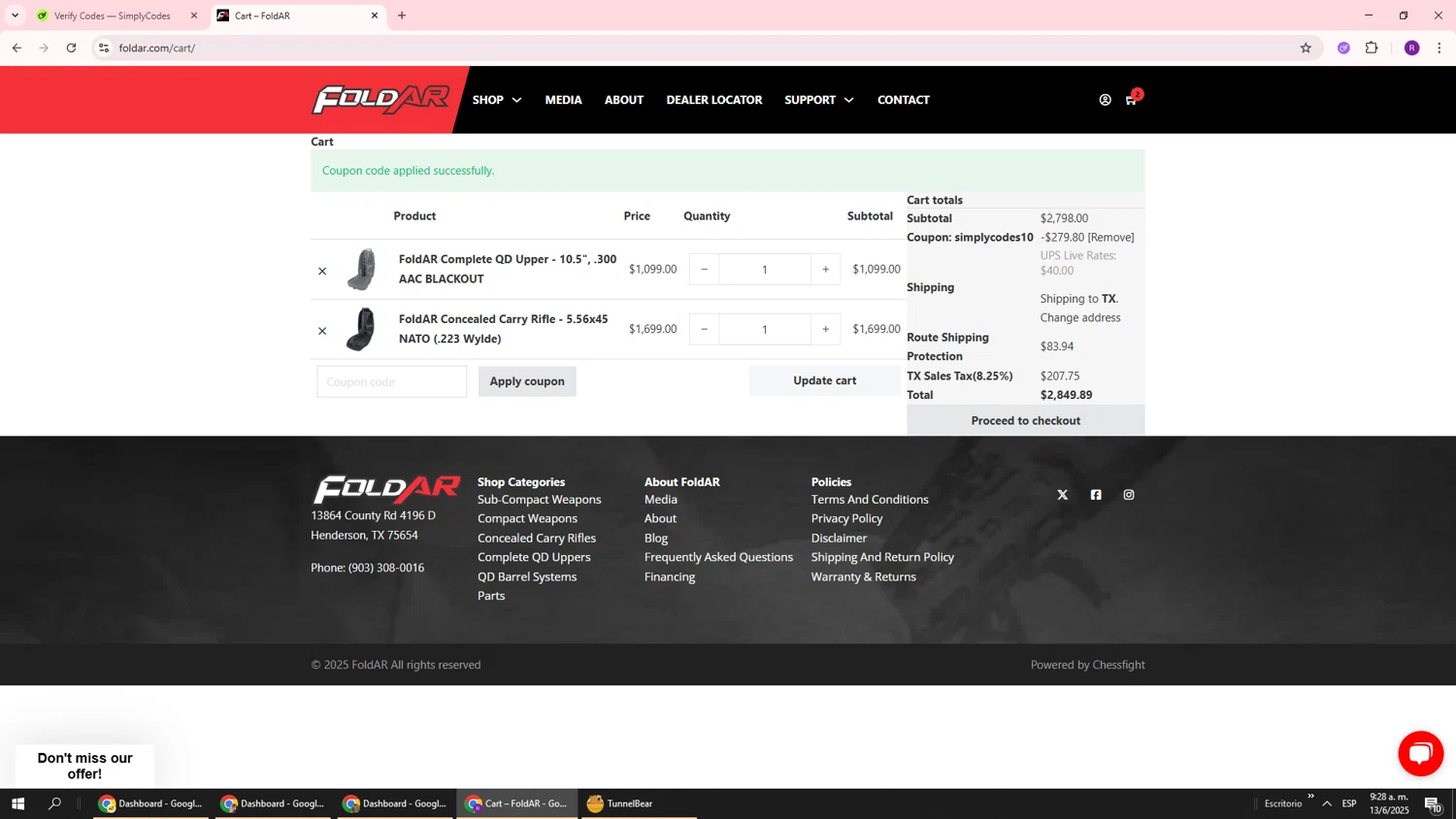Open Frequently Asked Questions link
The height and width of the screenshot is (819, 1456).
click(718, 557)
